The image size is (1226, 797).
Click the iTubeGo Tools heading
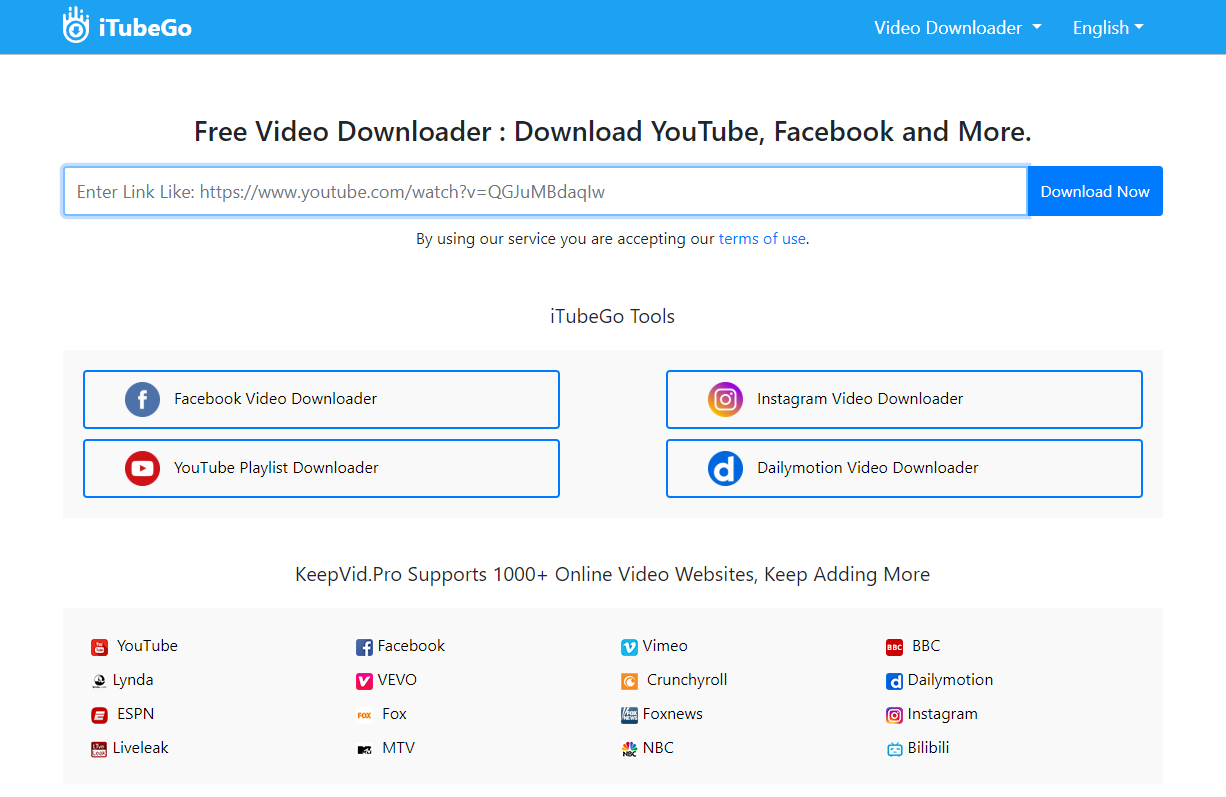point(613,317)
